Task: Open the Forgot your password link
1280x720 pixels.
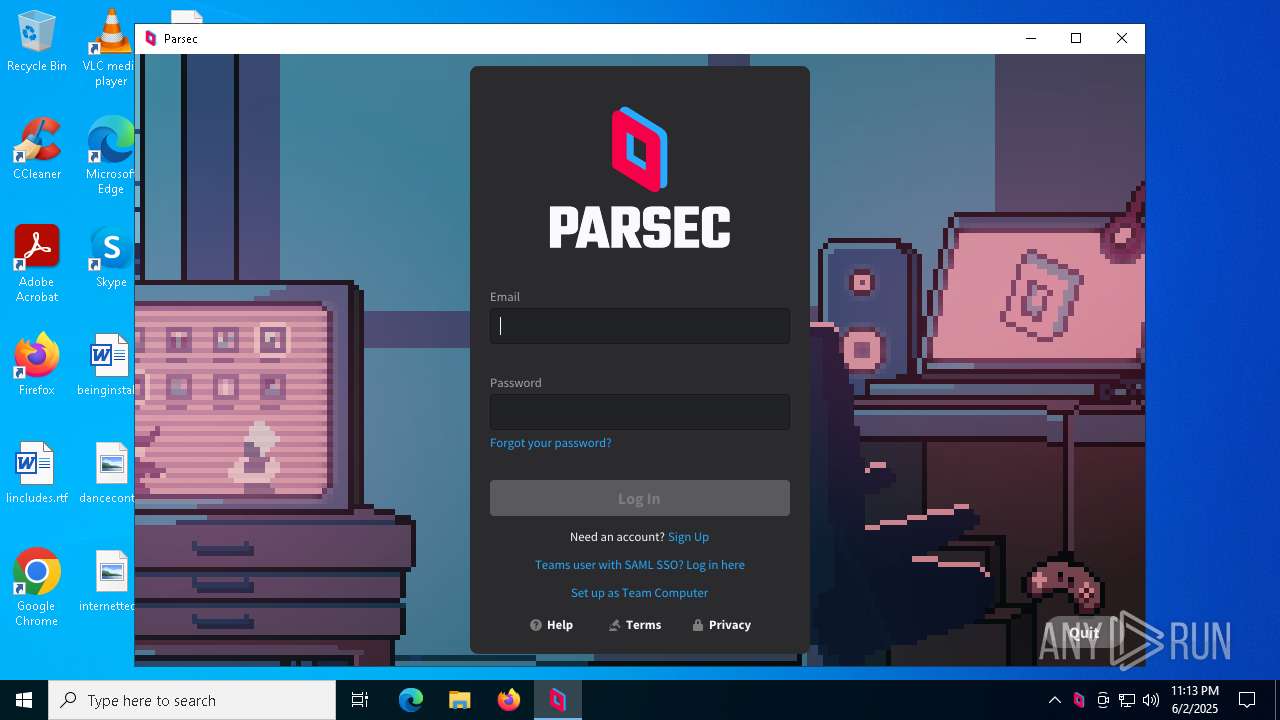Action: (550, 443)
